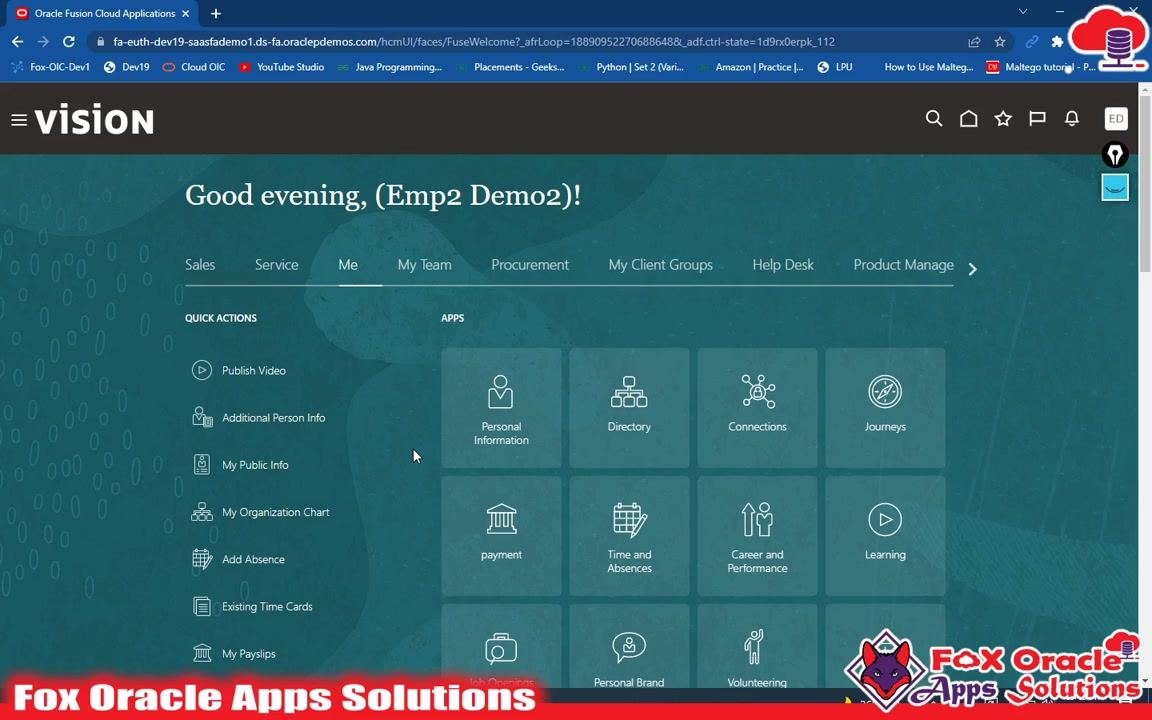This screenshot has width=1152, height=720.
Task: Open the Watchlist flag icon
Action: click(1037, 118)
